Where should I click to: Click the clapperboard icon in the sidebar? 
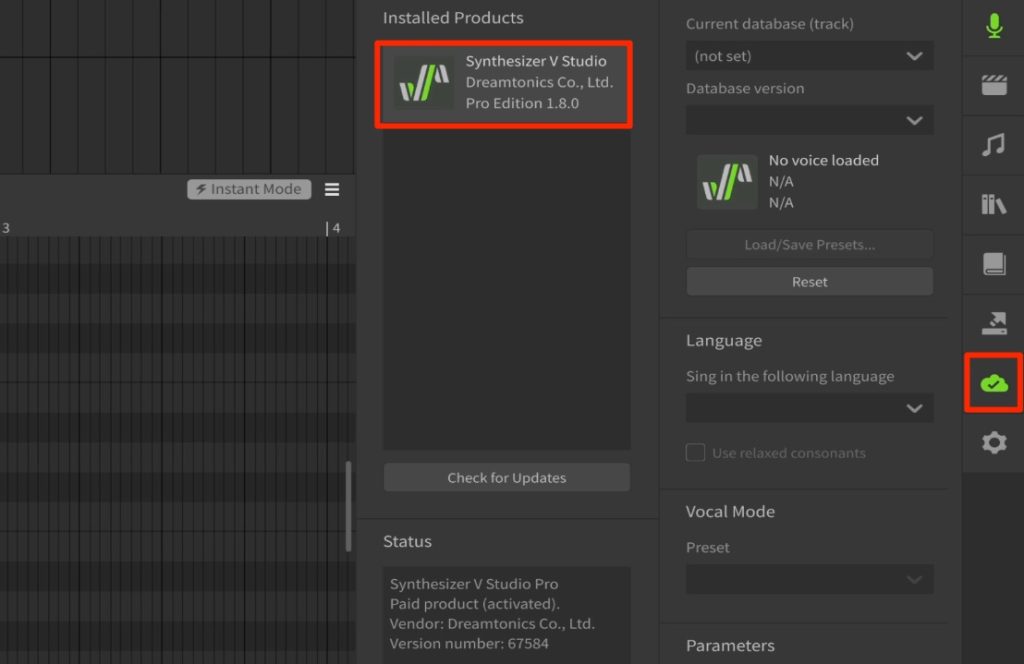(x=993, y=85)
